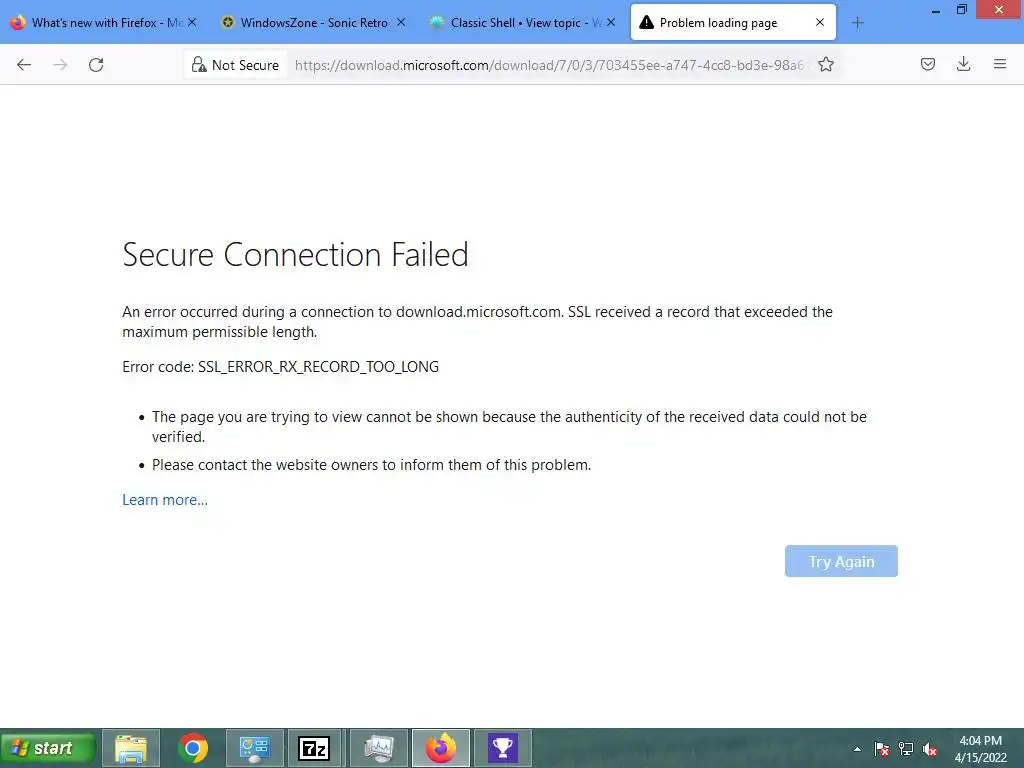This screenshot has height=768, width=1024.
Task: Mute or unmute the volume tray icon
Action: [x=930, y=749]
